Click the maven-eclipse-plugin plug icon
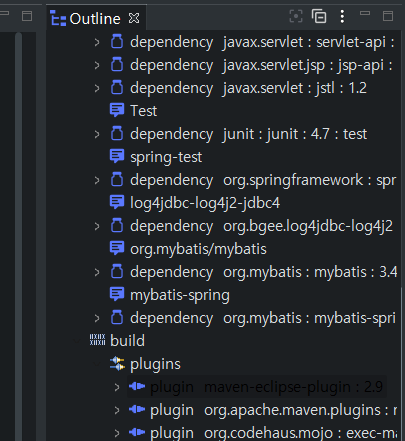 137,386
